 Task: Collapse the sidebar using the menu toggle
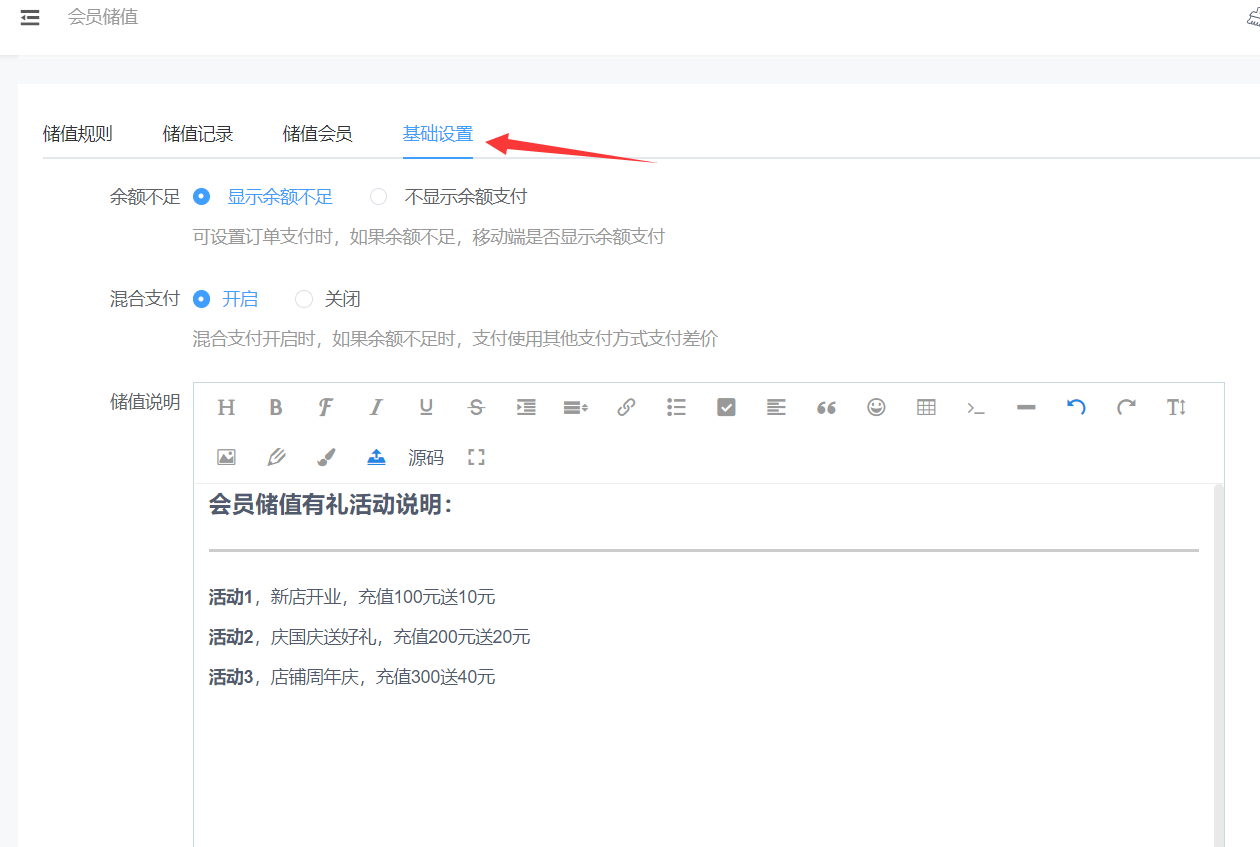point(30,17)
